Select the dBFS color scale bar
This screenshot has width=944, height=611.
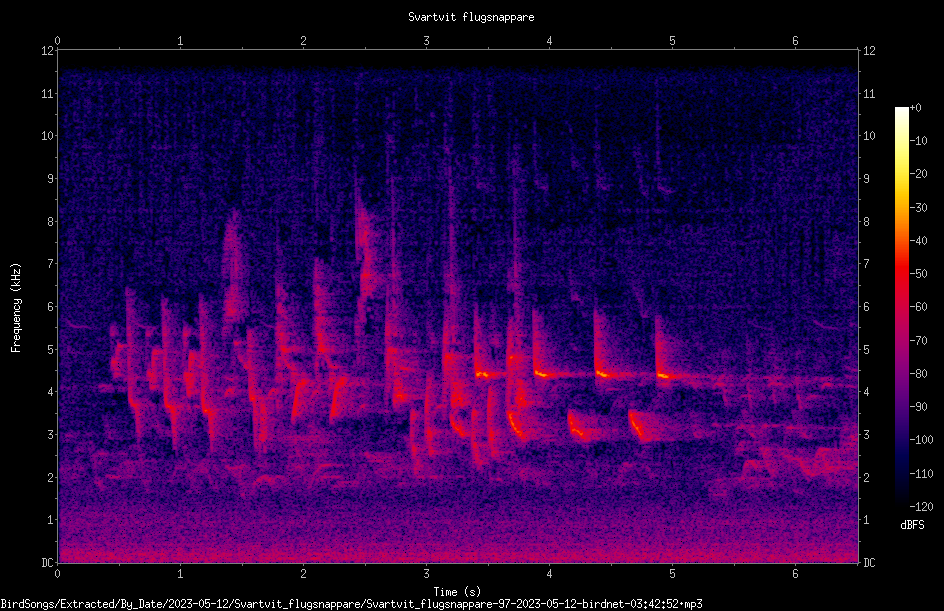901,307
